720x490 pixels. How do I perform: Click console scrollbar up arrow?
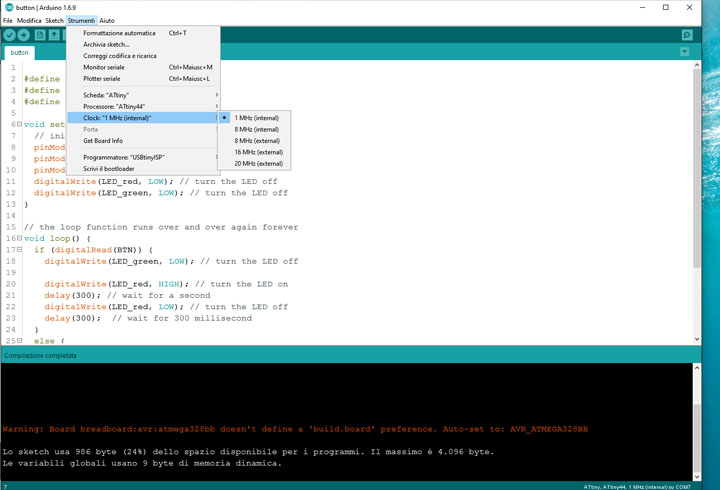click(x=697, y=368)
